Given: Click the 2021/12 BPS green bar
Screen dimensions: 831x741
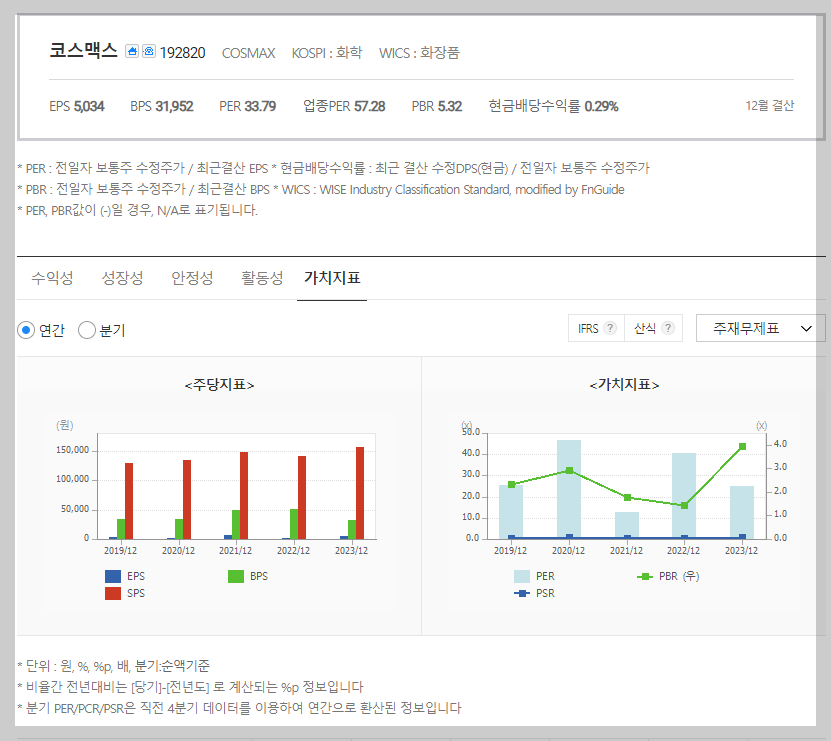Looking at the screenshot, I should [x=236, y=525].
